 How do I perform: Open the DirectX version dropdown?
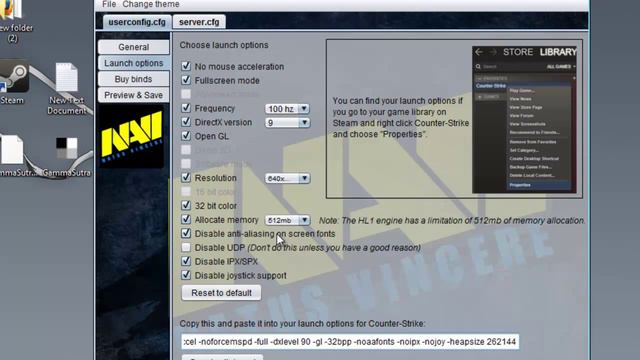coord(287,122)
